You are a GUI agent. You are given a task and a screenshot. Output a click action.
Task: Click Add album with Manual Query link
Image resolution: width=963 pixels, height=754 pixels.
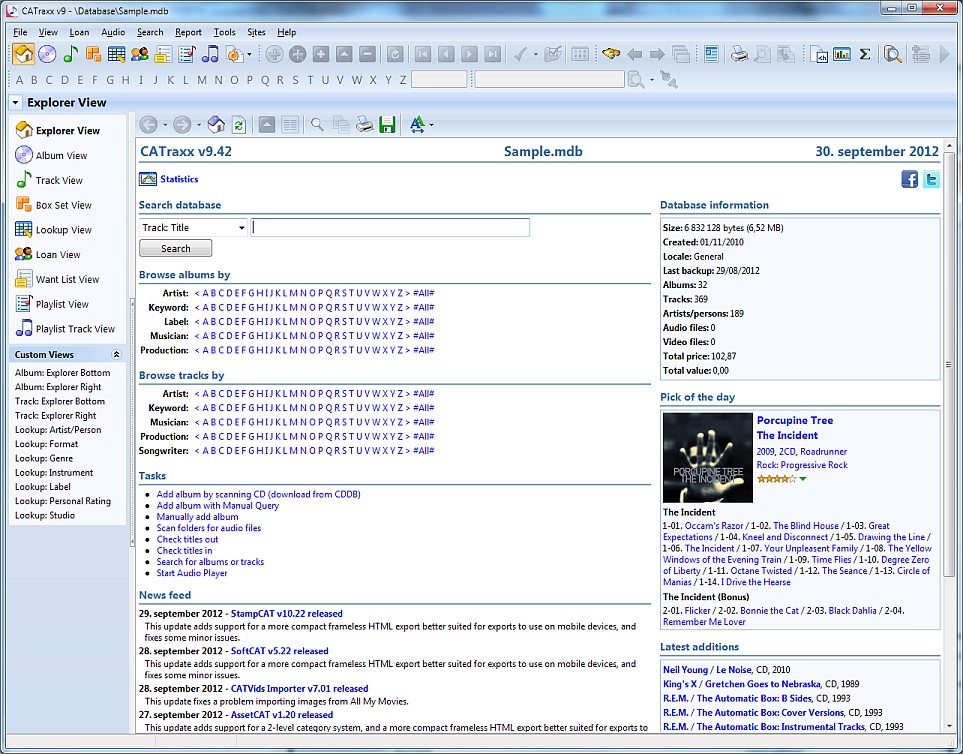217,505
